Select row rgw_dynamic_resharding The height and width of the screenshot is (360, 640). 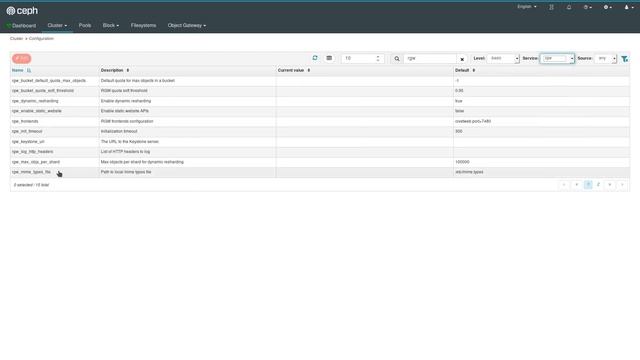click(x=320, y=101)
